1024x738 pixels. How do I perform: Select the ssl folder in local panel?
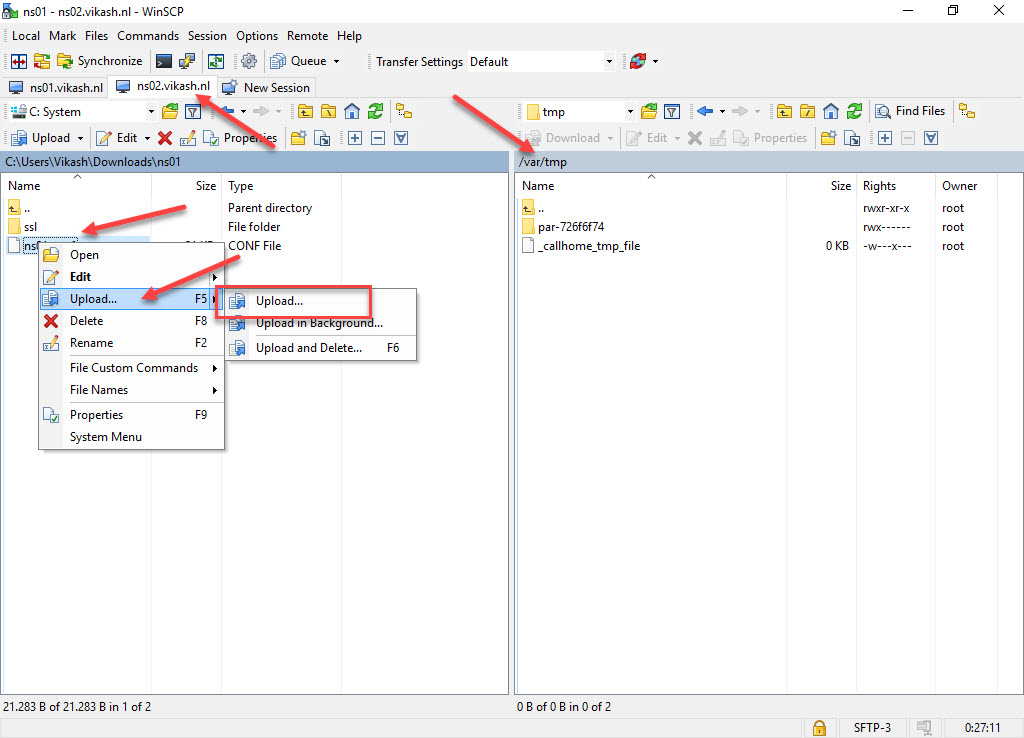(30, 227)
